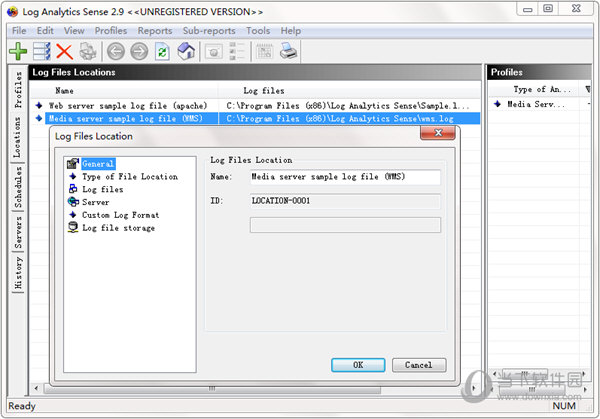Click the grayed calendar table toolbar icon
This screenshot has height=419, width=600.
coord(264,51)
